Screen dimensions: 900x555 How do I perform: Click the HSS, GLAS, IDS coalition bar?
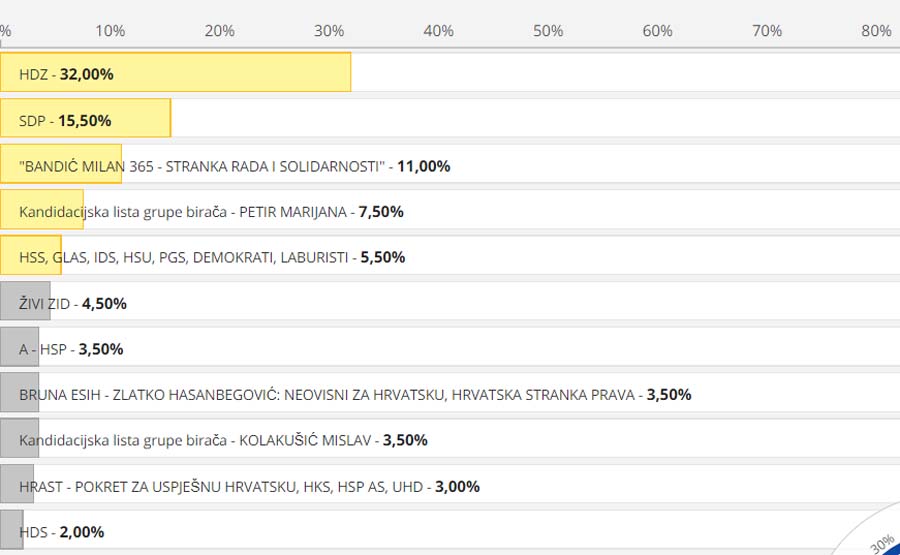(x=31, y=257)
